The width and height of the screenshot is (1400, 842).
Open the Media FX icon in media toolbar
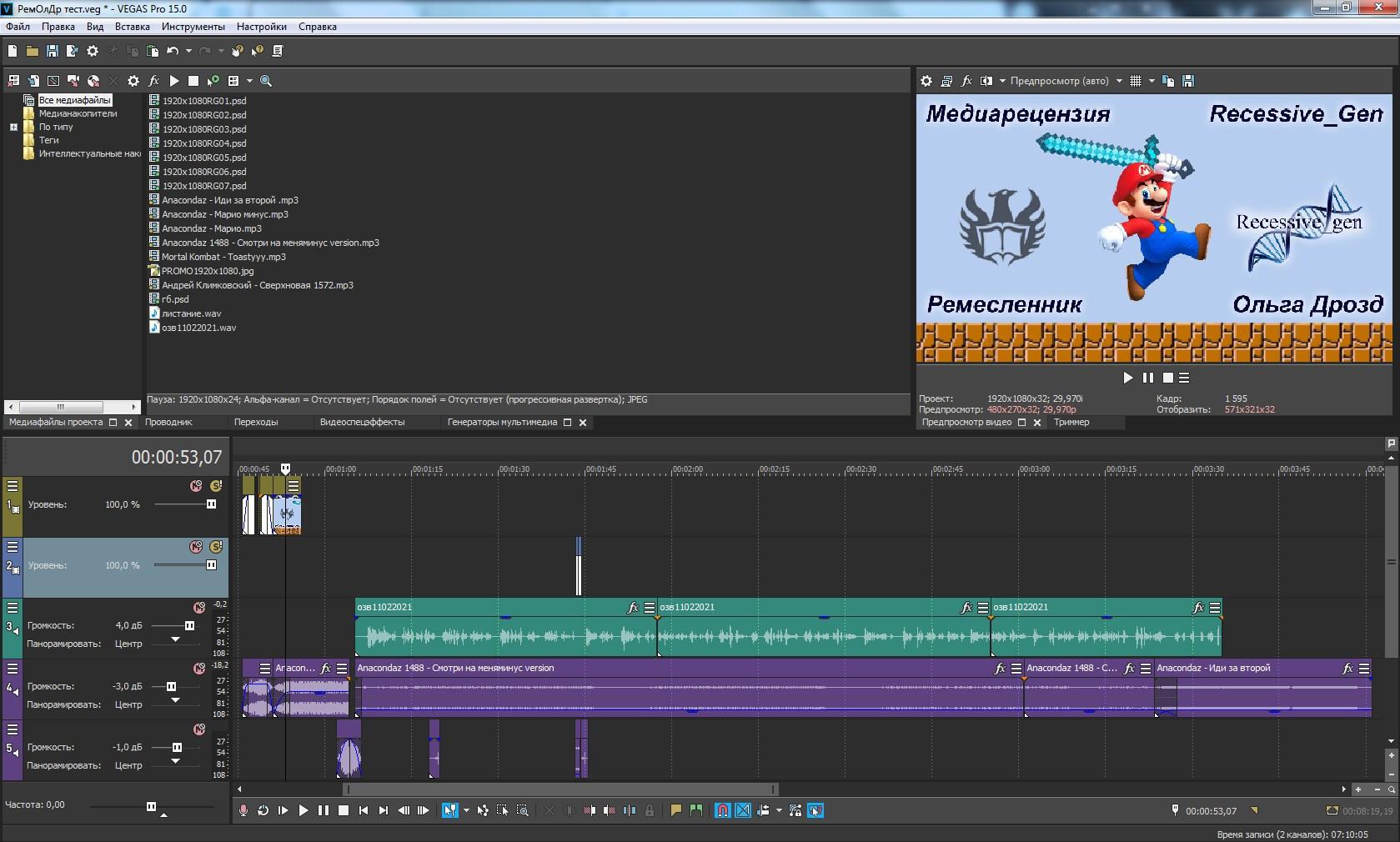(153, 81)
